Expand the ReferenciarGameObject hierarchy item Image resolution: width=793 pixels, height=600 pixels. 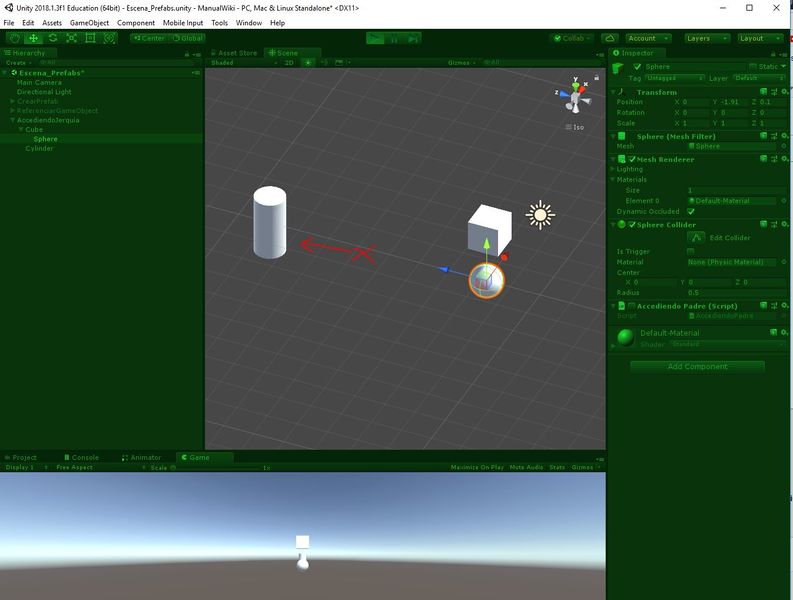point(13,111)
